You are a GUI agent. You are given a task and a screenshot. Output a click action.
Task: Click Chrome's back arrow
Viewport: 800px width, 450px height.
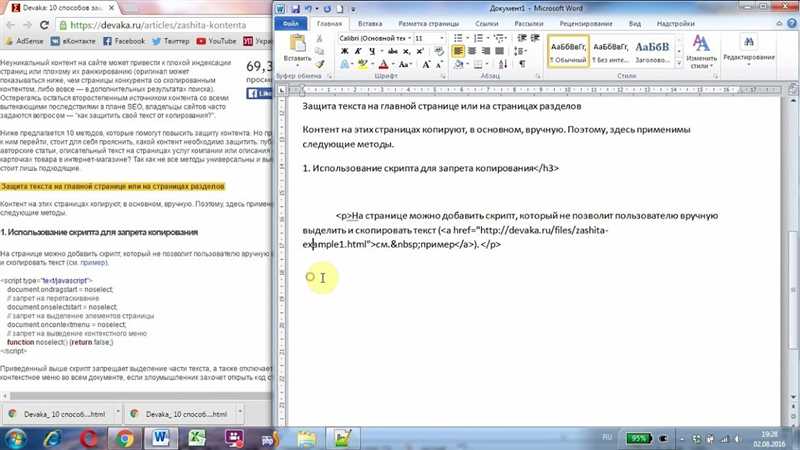click(11, 25)
